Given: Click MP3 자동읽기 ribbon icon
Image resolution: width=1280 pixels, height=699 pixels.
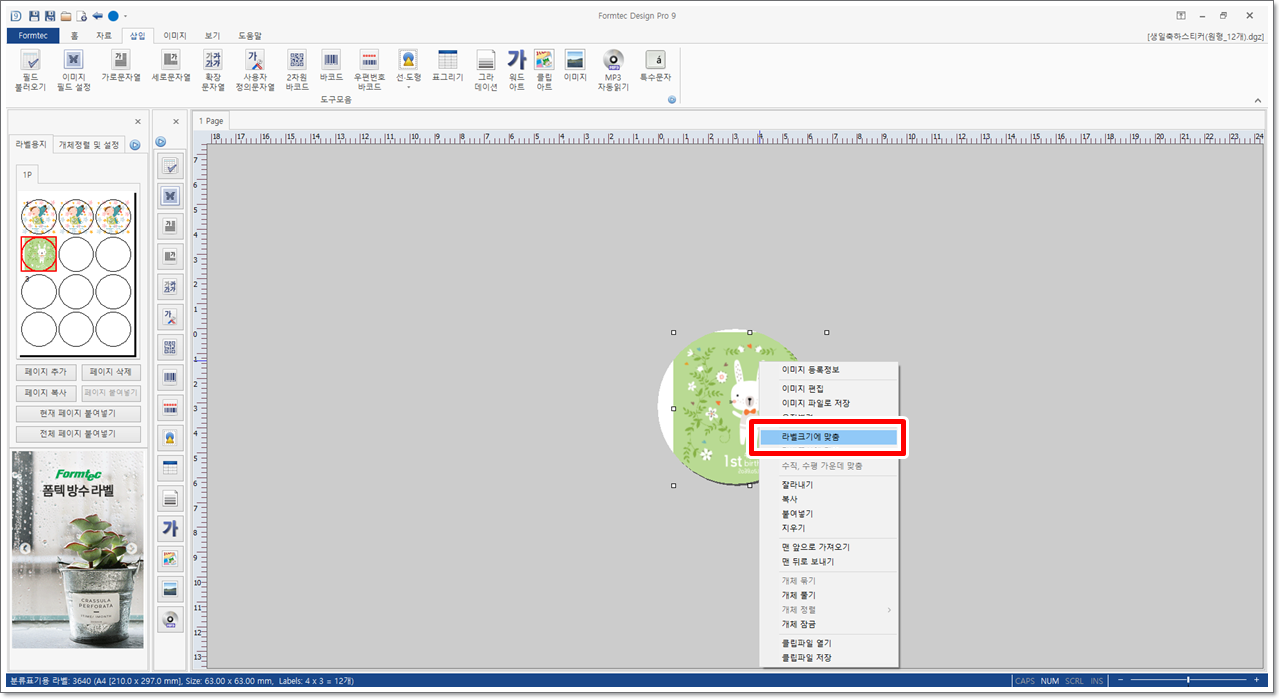Looking at the screenshot, I should tap(613, 70).
